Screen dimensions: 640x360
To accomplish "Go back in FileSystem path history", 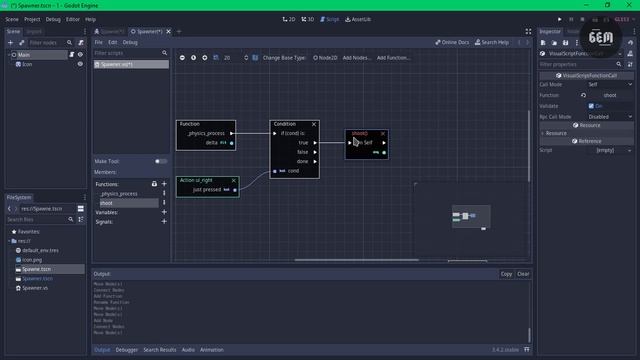I will tap(9, 209).
